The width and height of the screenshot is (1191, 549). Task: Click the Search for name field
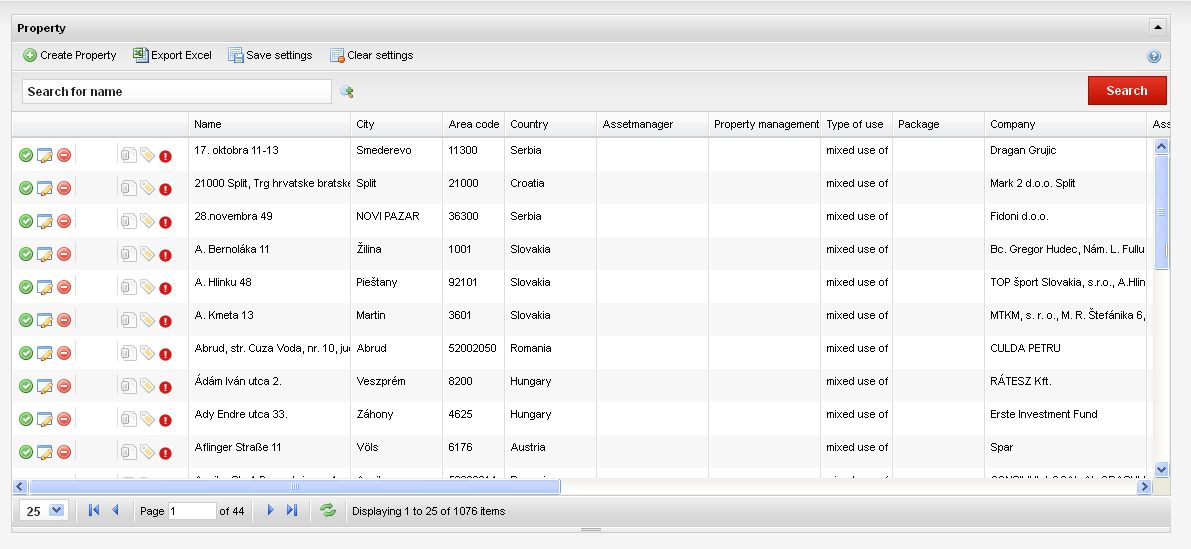click(176, 91)
